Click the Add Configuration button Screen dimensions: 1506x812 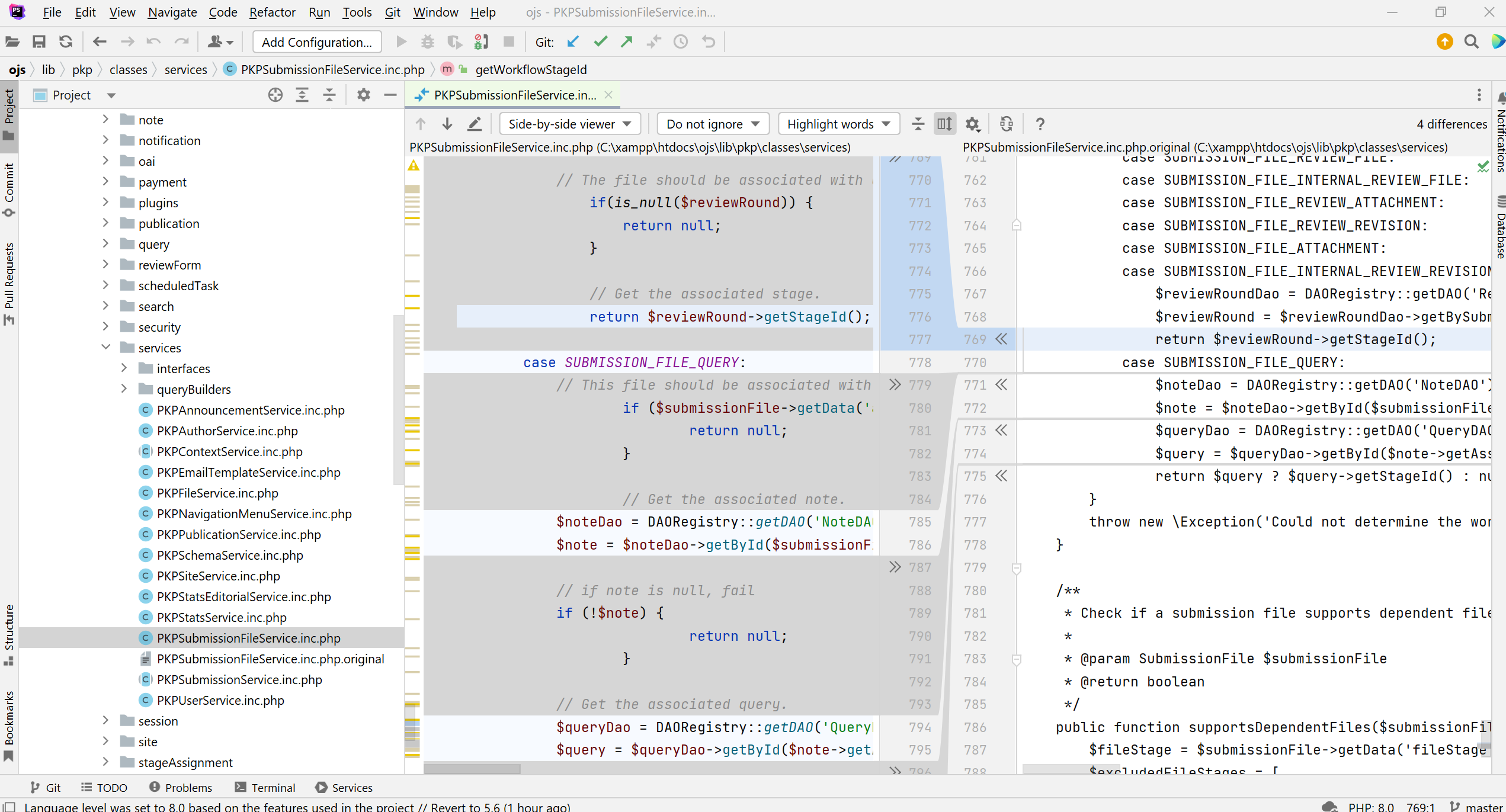click(317, 42)
